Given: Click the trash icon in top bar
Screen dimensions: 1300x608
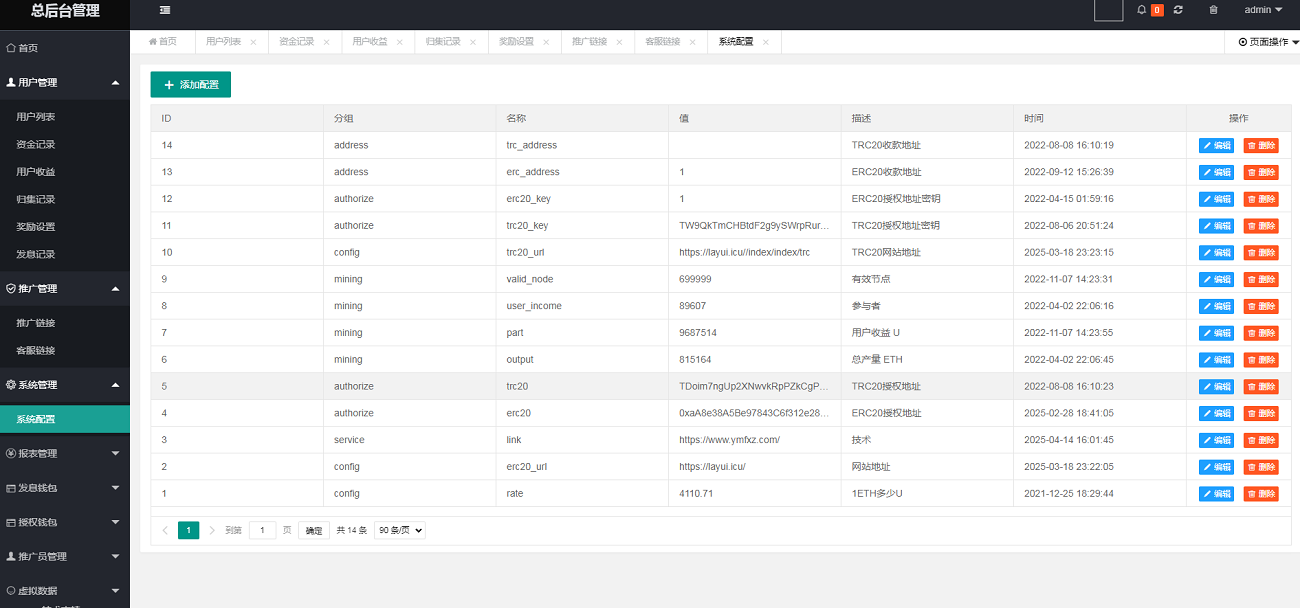Looking at the screenshot, I should point(1214,10).
